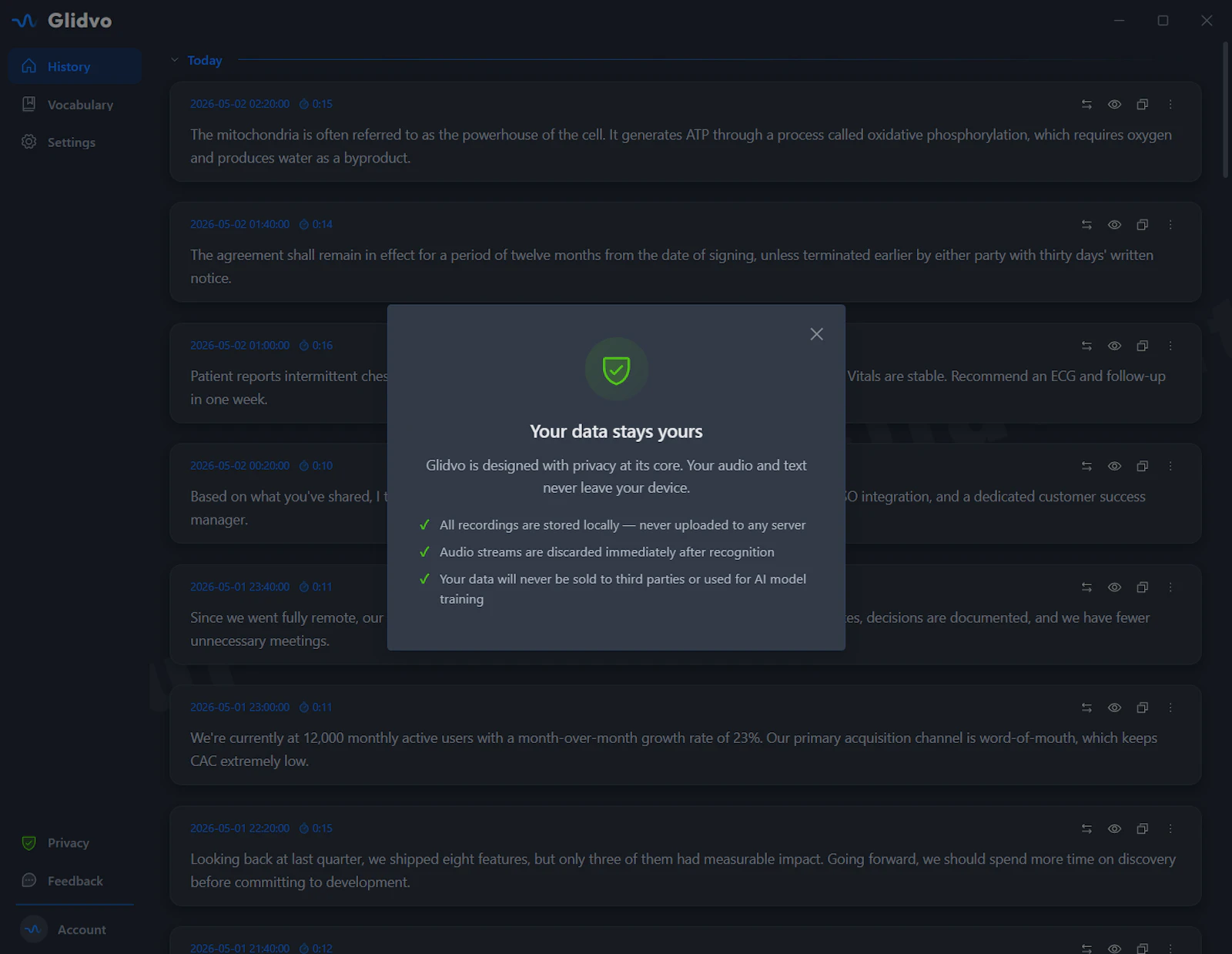Copy the 21:40:00 transcript entry
This screenshot has width=1232, height=954.
pyautogui.click(x=1142, y=949)
